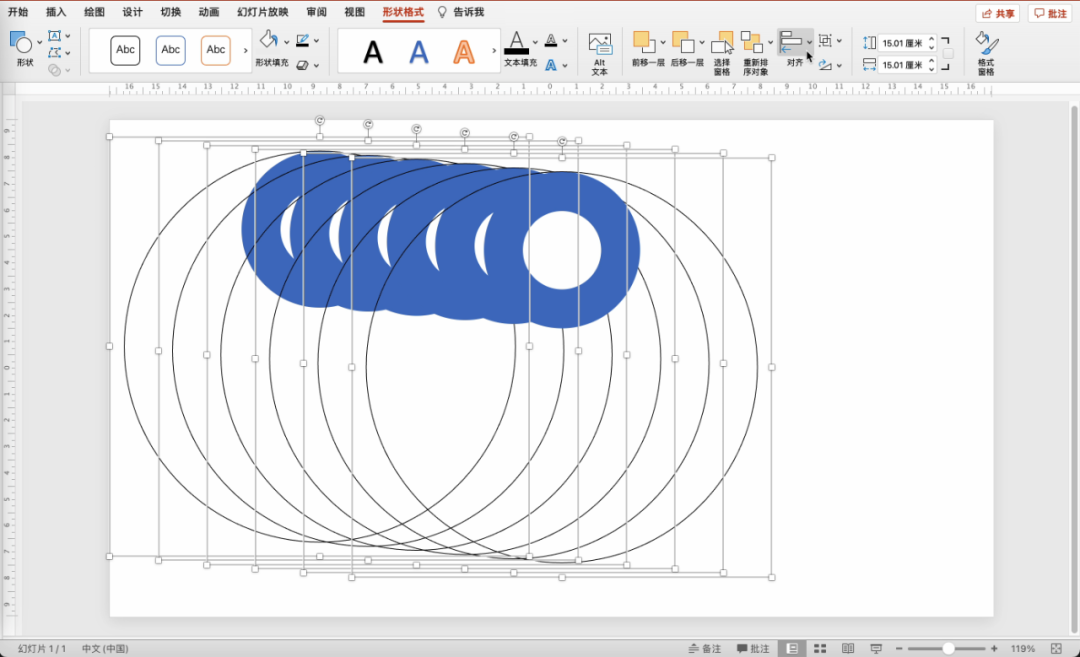Open the Alt 文本 pane
This screenshot has width=1080, height=657.
600,53
